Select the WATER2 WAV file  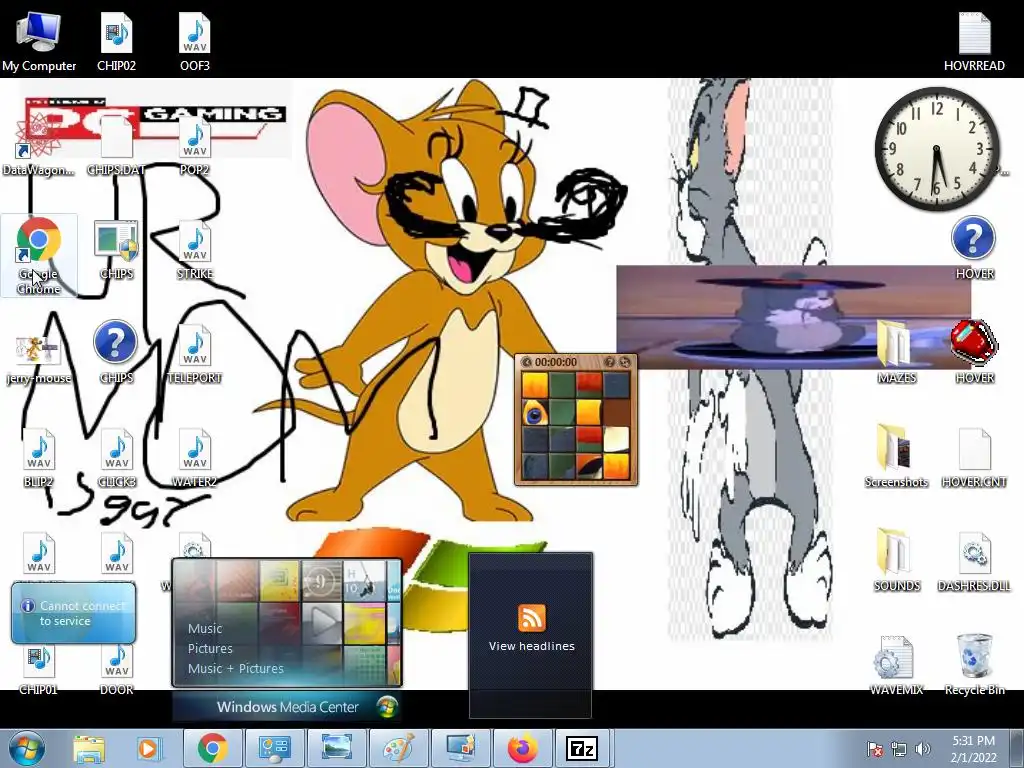click(195, 457)
